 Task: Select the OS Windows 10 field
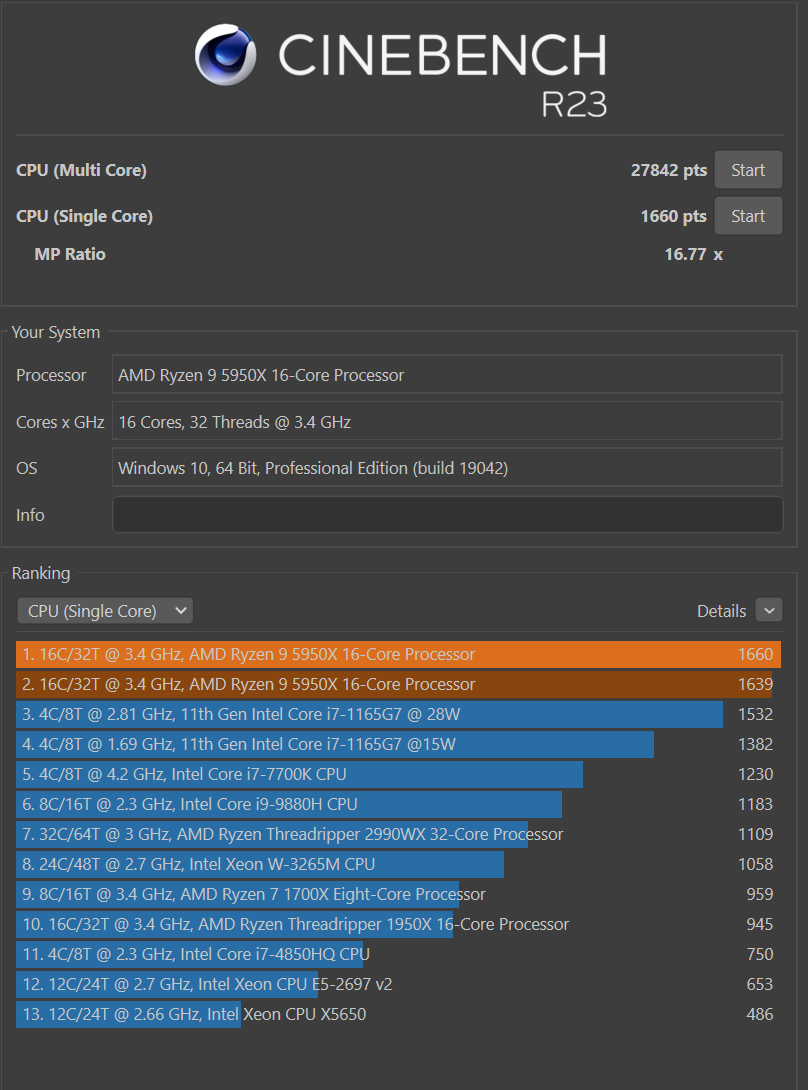click(x=447, y=468)
